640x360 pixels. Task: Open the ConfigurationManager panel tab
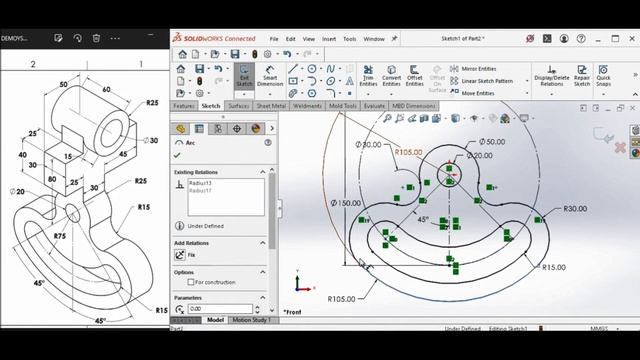(x=218, y=129)
